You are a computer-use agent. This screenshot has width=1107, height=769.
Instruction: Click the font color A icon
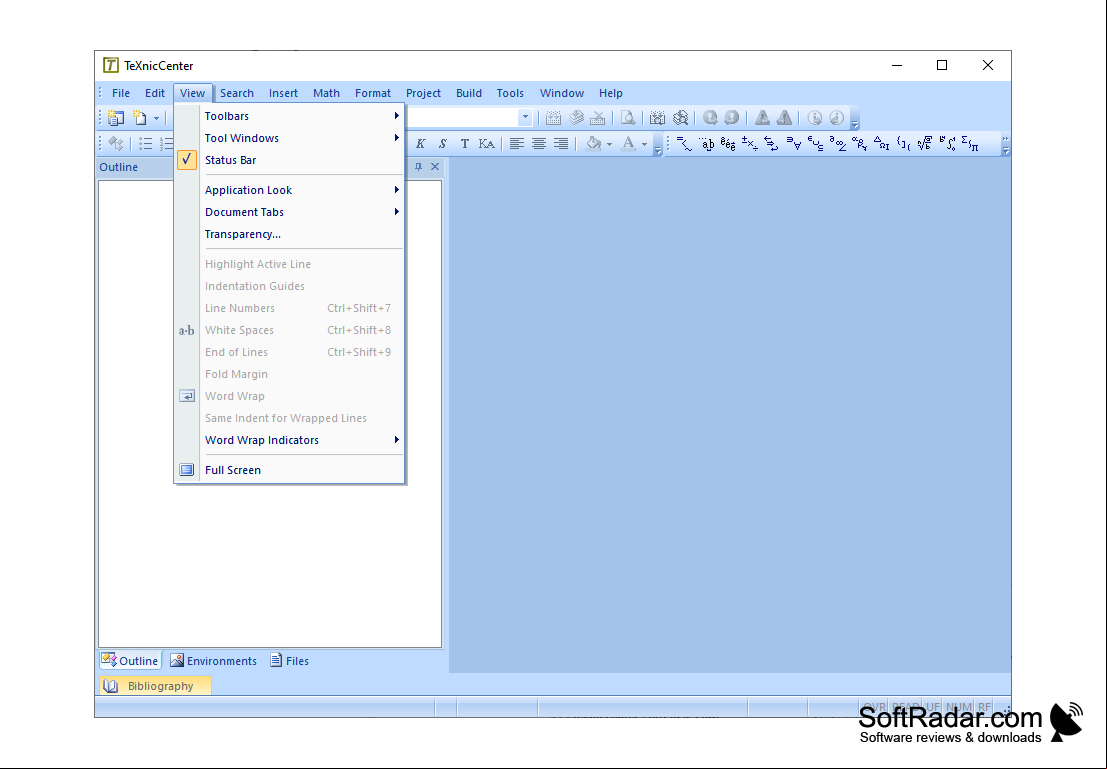(628, 144)
